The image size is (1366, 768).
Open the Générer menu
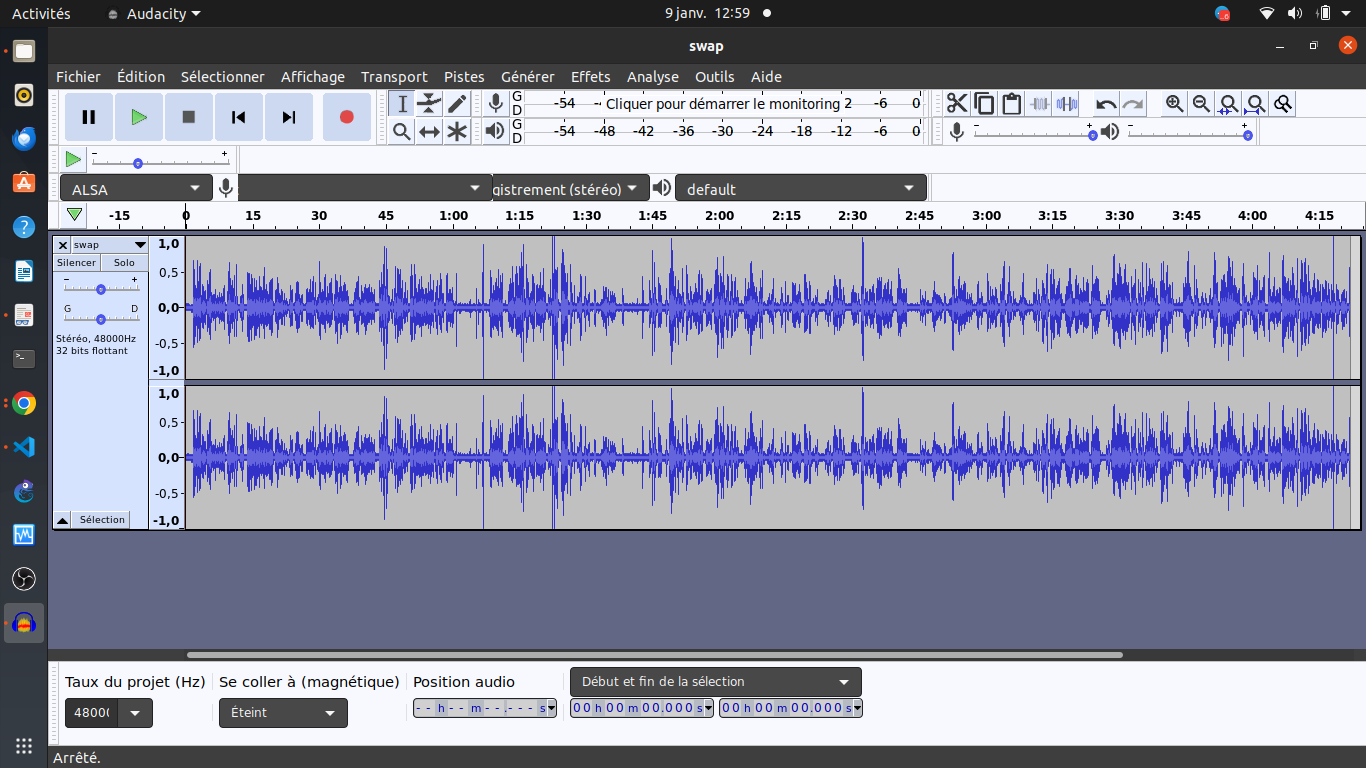click(x=528, y=77)
